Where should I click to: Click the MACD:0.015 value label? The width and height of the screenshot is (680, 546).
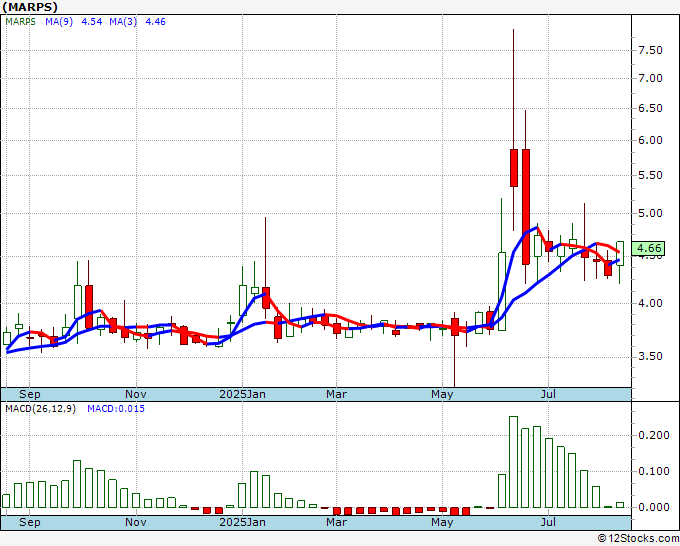point(116,409)
